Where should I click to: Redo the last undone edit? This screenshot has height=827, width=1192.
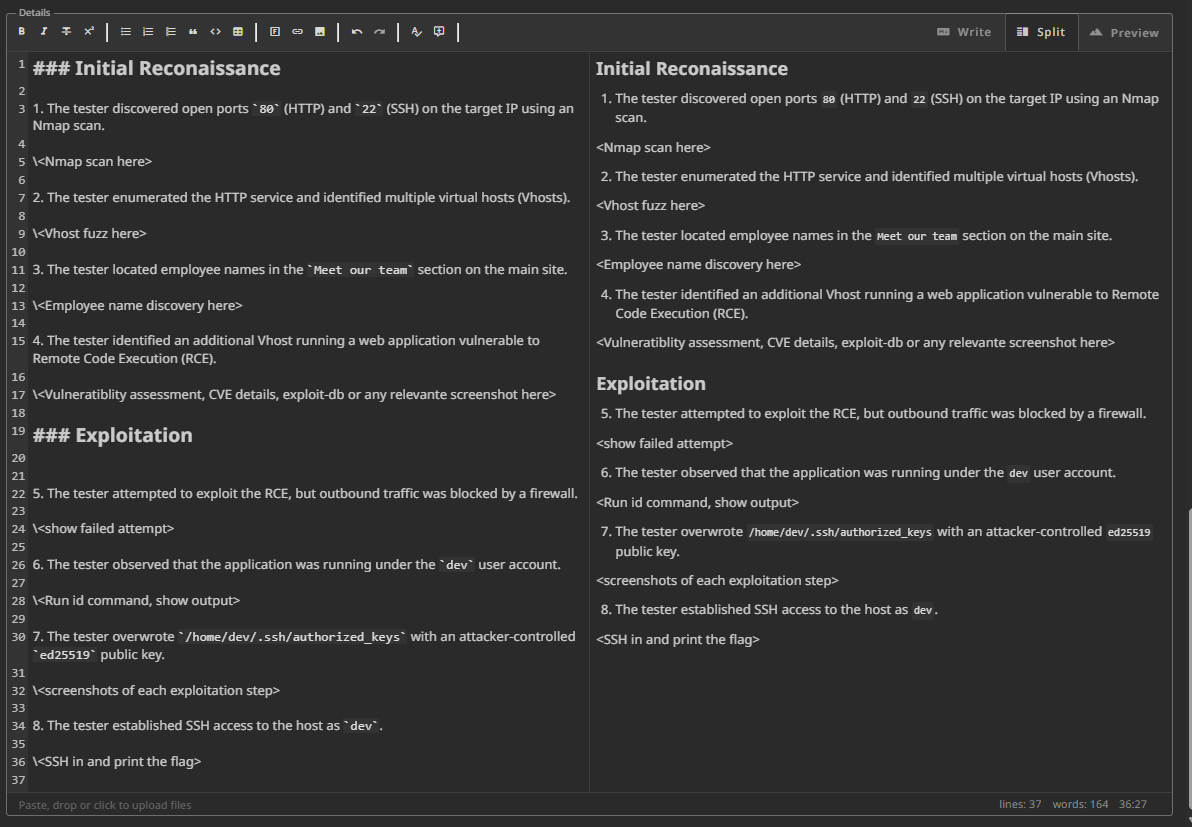(x=379, y=32)
